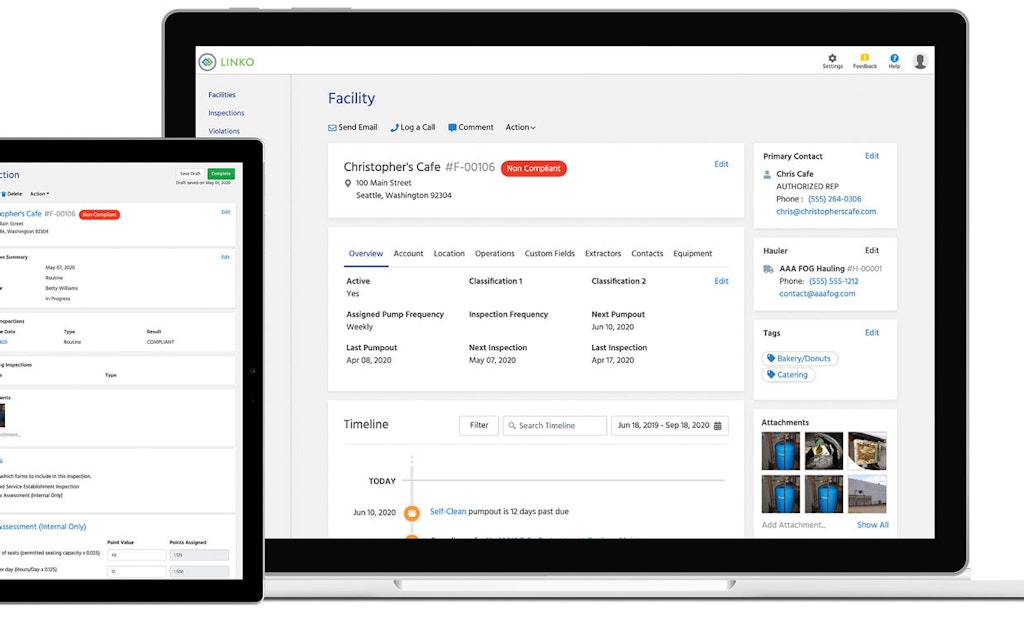The image size is (1024, 620).
Task: Open the top-row blue tank attachment thumbnail
Action: coord(780,451)
